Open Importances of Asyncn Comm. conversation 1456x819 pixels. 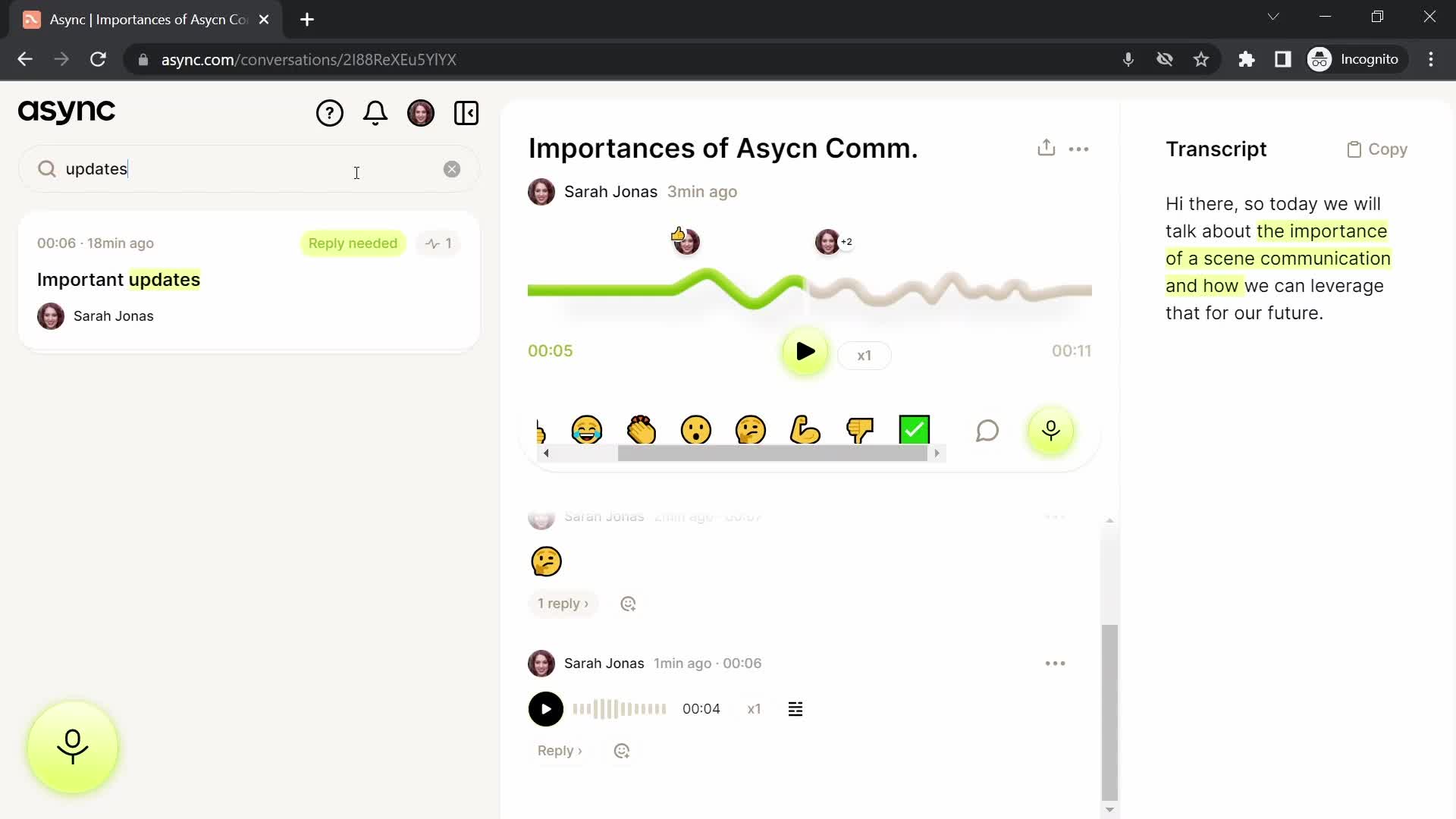click(723, 148)
